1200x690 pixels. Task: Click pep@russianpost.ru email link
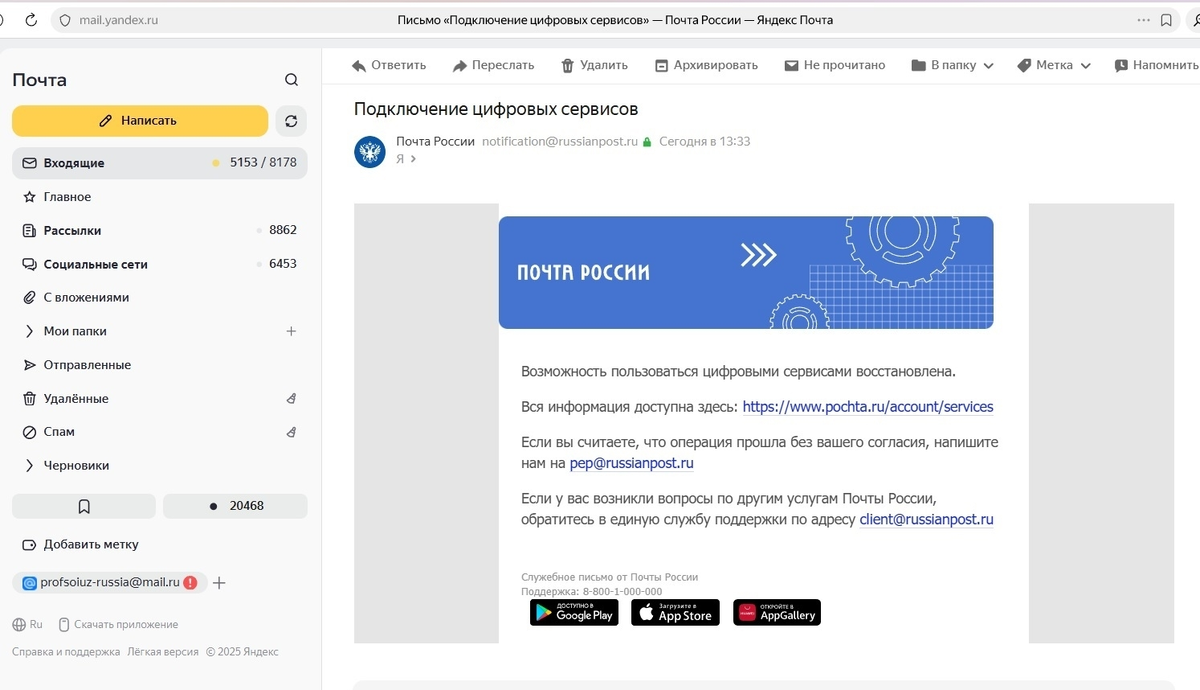(x=632, y=463)
